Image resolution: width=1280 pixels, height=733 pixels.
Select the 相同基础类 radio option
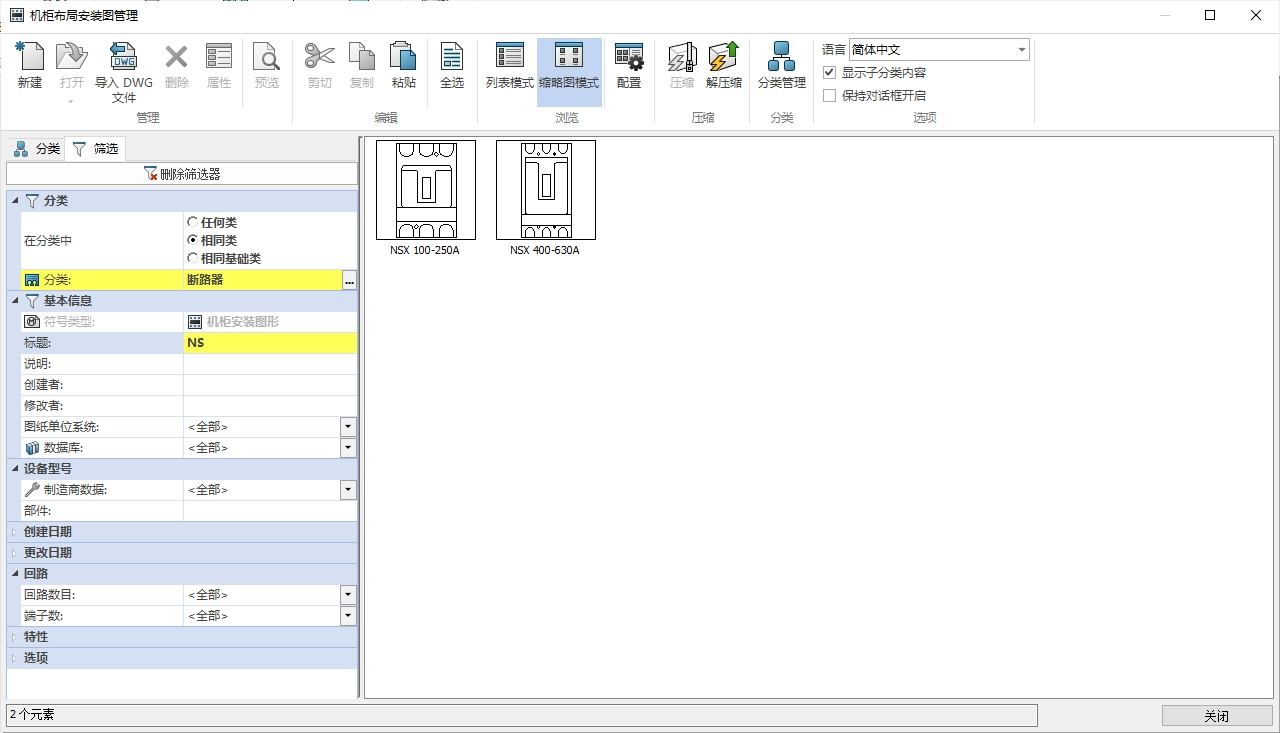193,258
